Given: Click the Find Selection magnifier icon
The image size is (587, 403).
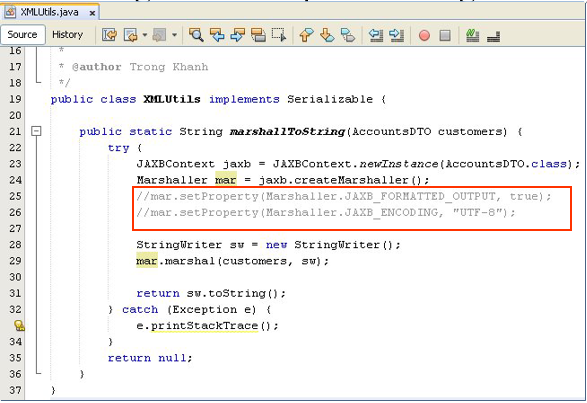Looking at the screenshot, I should pos(196,35).
